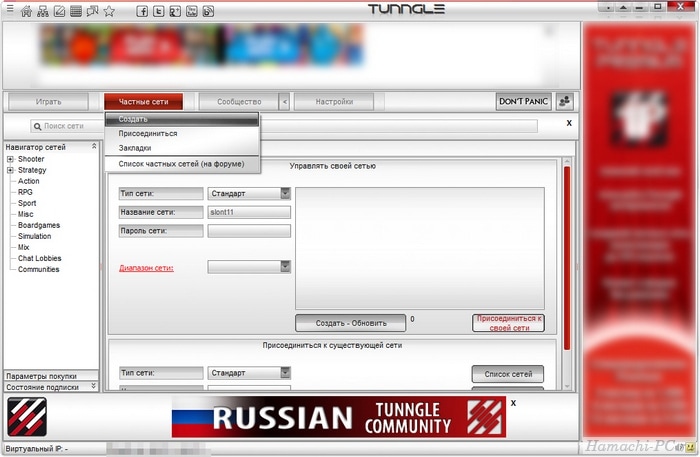Click Присоединиться к своей сети button
This screenshot has width=700, height=457.
pos(508,323)
